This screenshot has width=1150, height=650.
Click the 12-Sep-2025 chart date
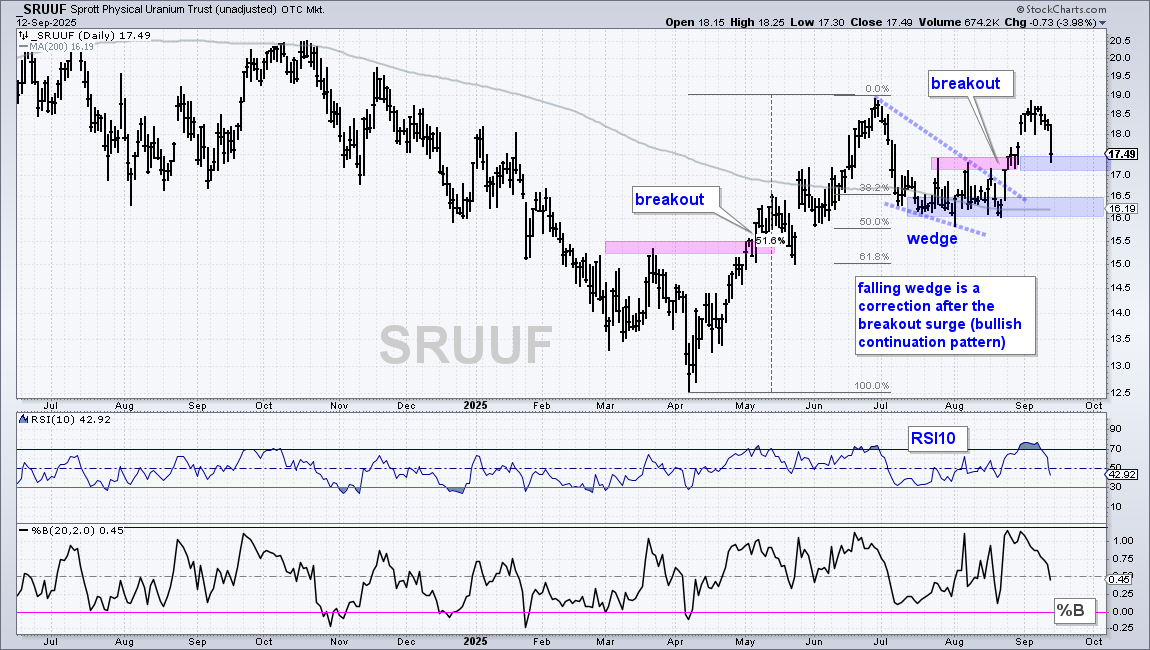(46, 23)
